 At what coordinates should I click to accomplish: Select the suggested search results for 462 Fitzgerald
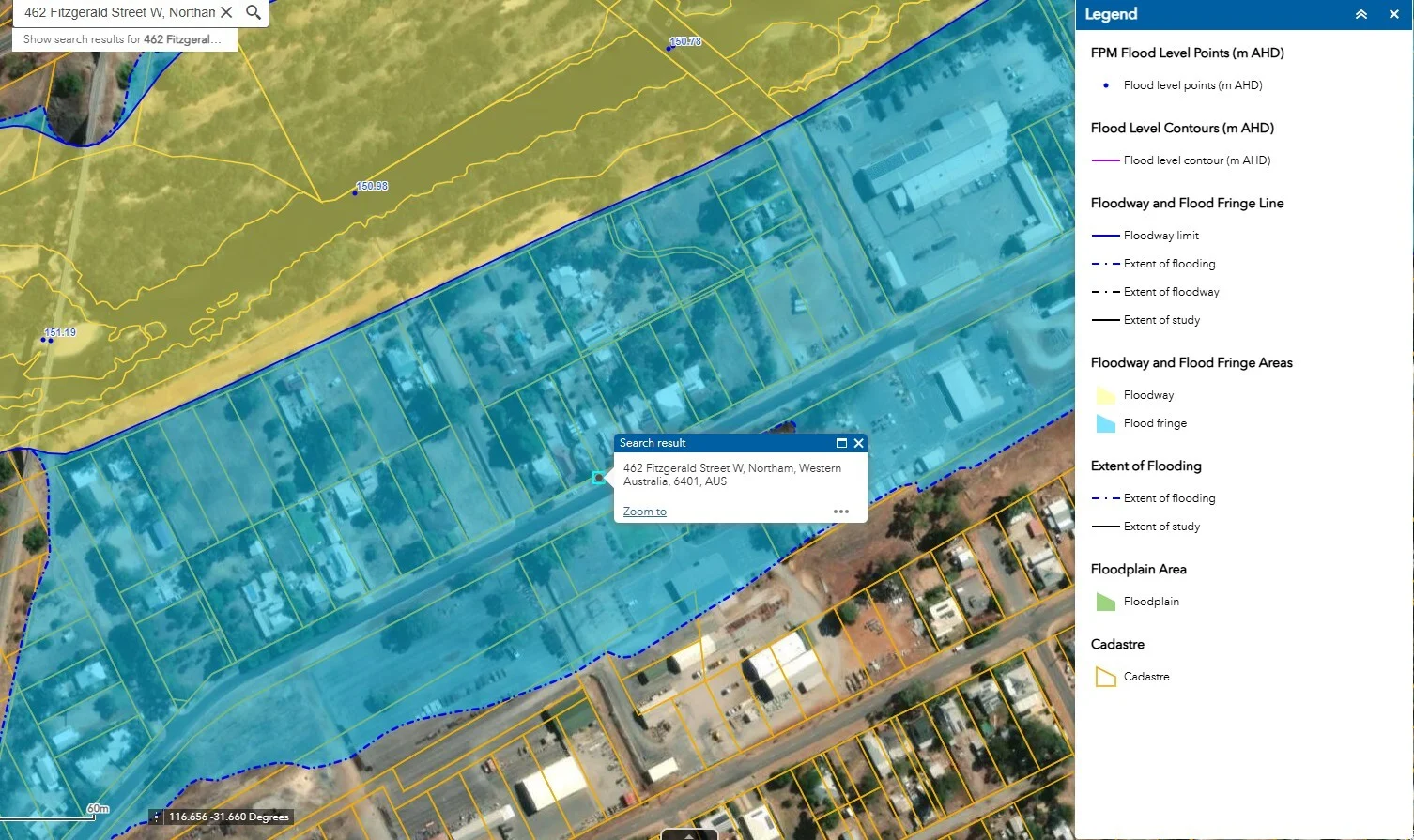tap(123, 39)
